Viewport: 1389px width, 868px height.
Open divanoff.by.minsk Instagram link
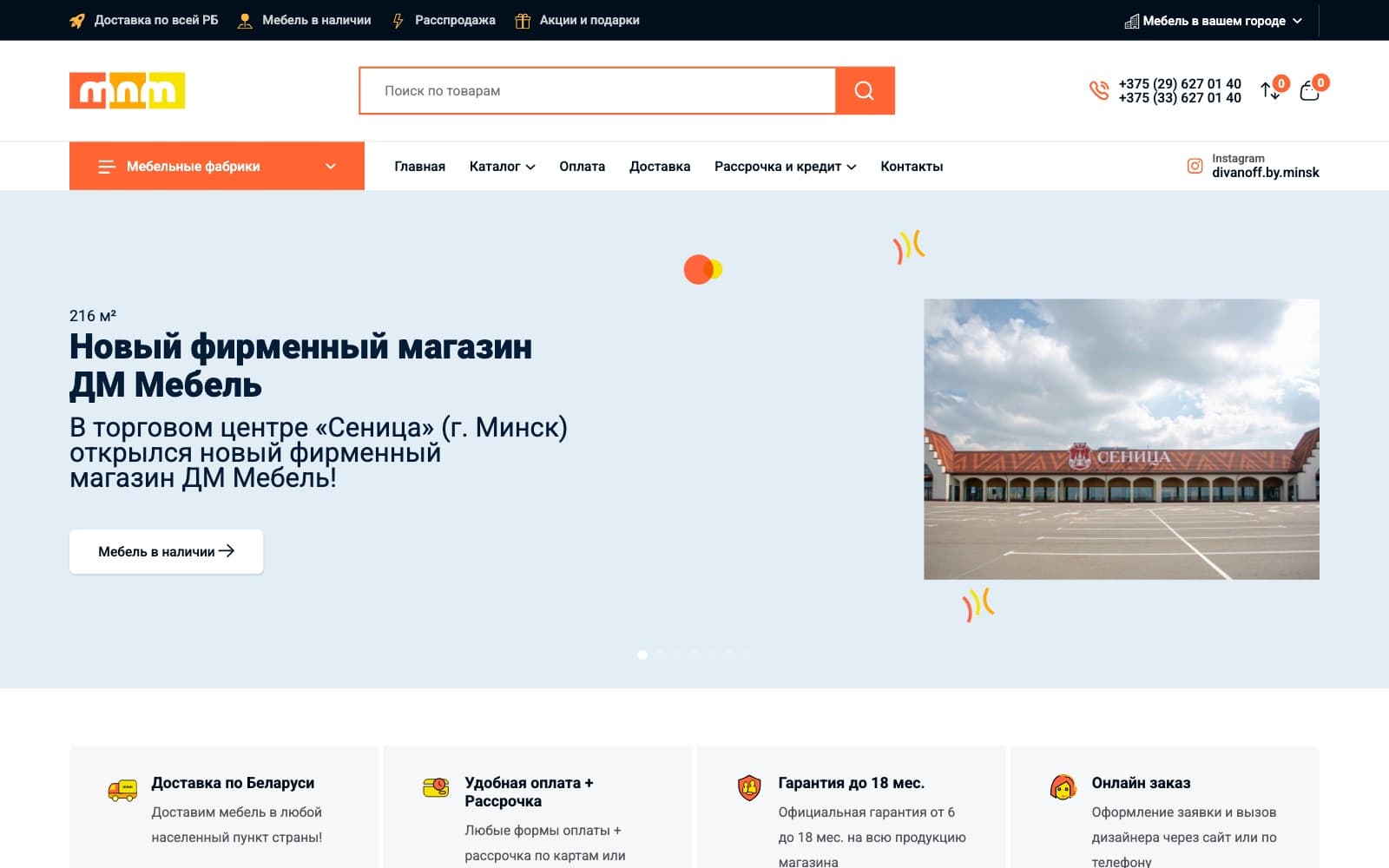[1266, 173]
